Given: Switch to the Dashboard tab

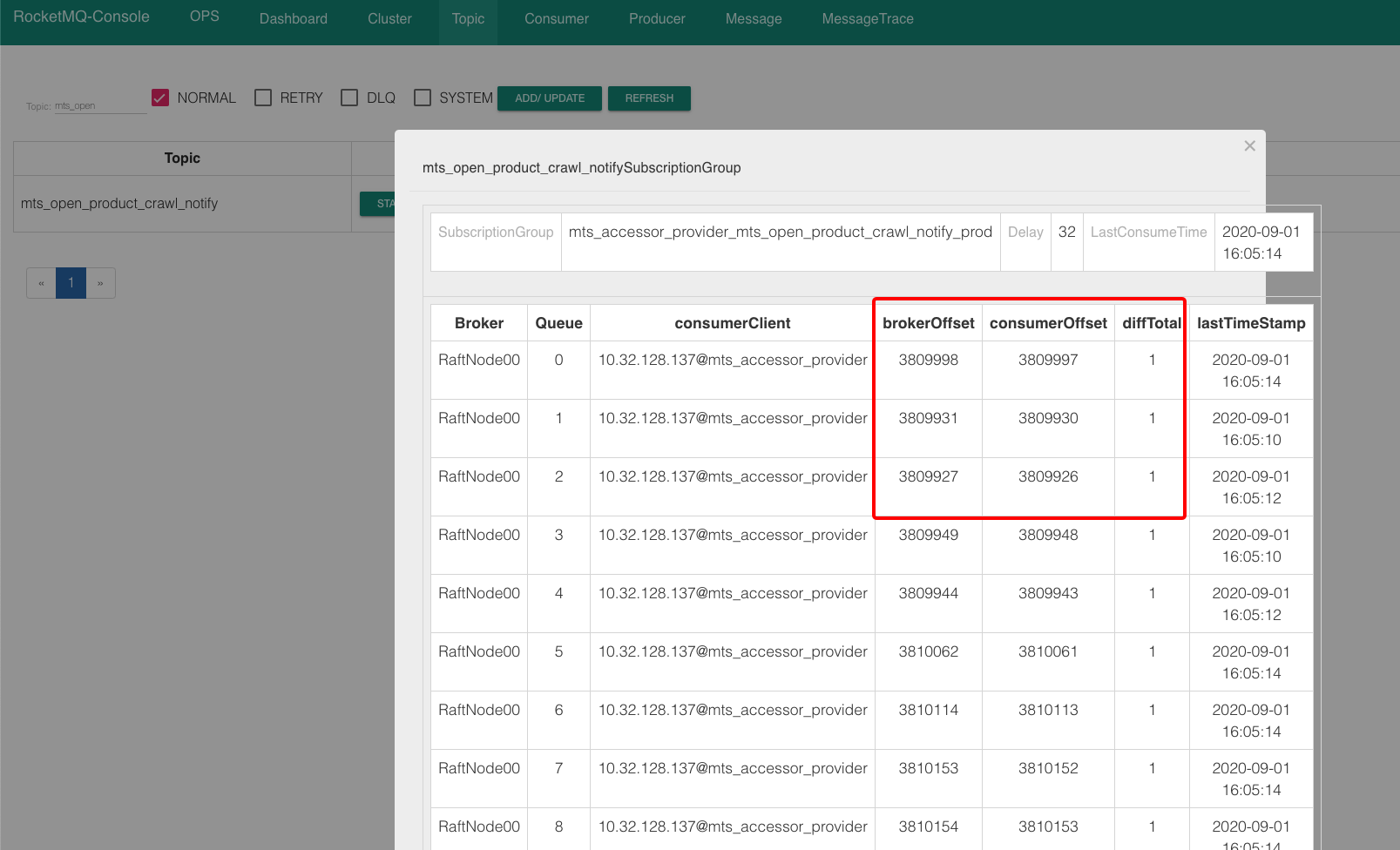Looking at the screenshot, I should pyautogui.click(x=294, y=19).
